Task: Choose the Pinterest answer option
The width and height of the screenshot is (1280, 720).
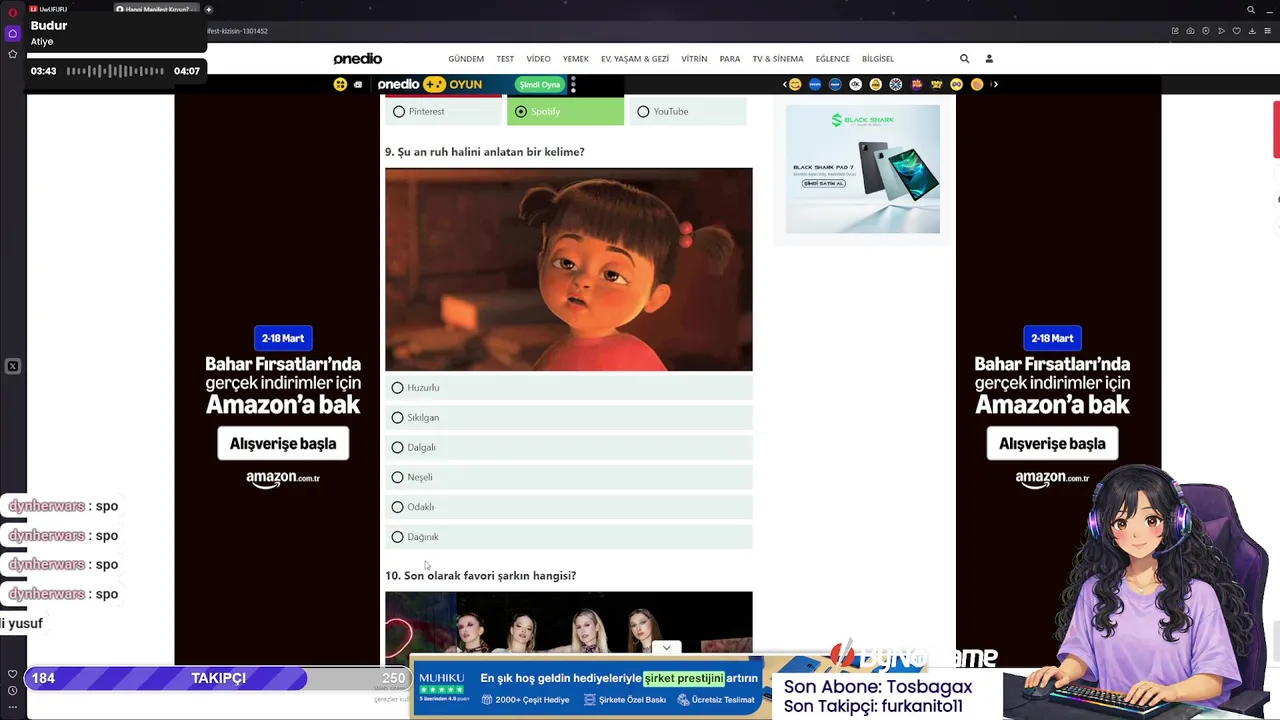Action: click(444, 111)
